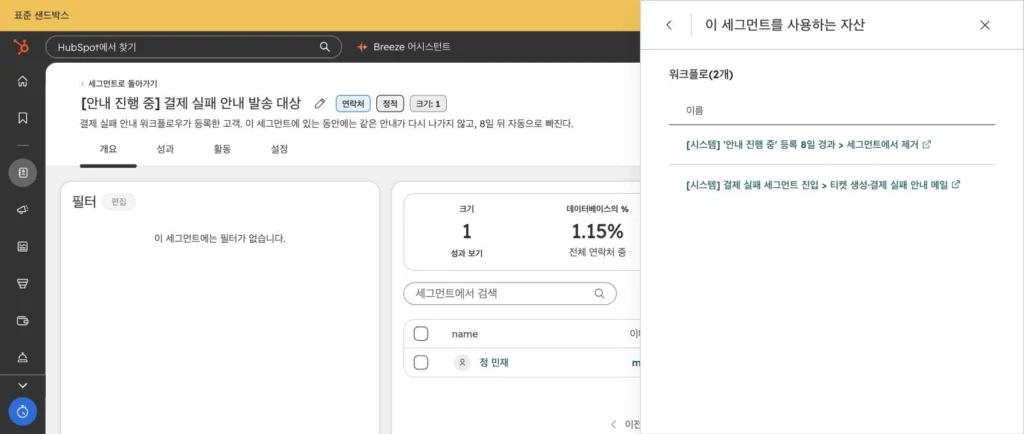
Task: Click the 워크플로(2개) heading
Action: pyautogui.click(x=701, y=75)
